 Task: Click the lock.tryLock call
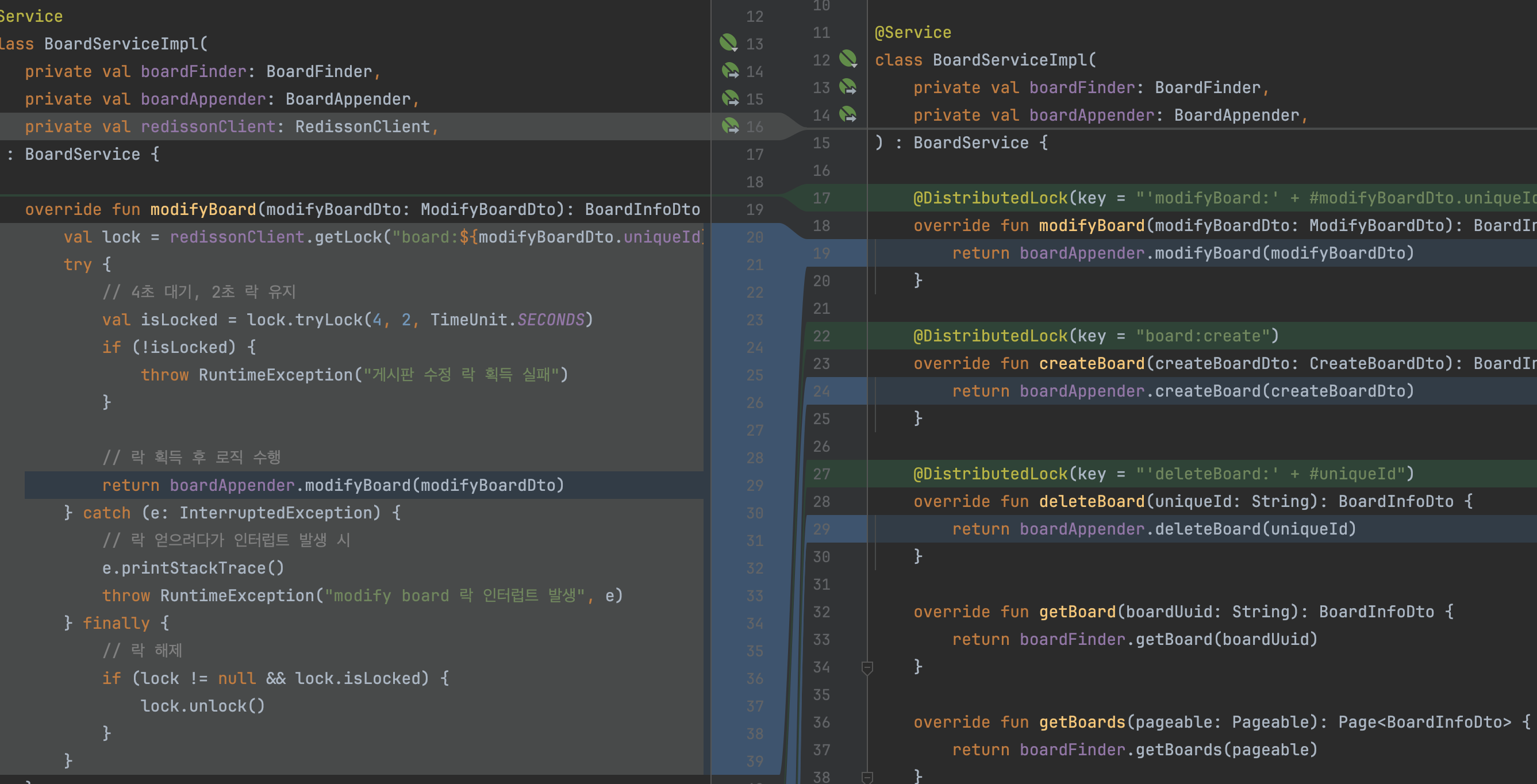click(328, 320)
